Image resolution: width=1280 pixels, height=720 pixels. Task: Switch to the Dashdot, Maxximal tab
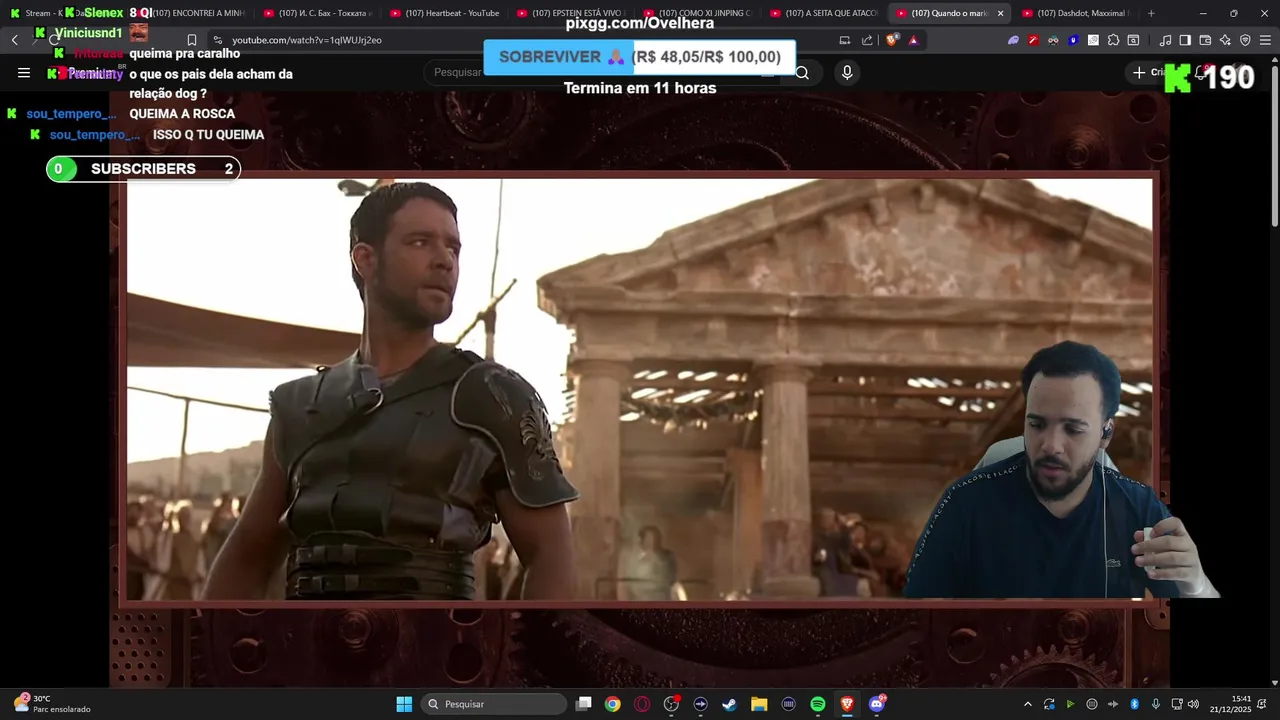click(1076, 13)
